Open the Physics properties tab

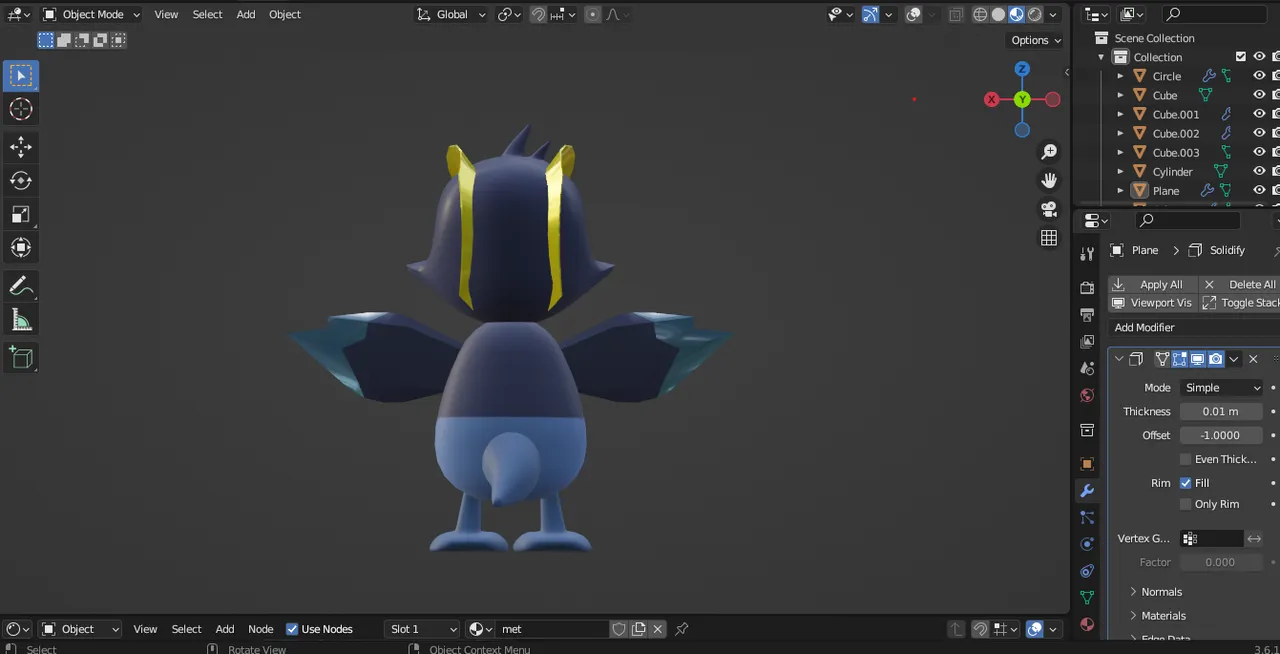pos(1087,544)
